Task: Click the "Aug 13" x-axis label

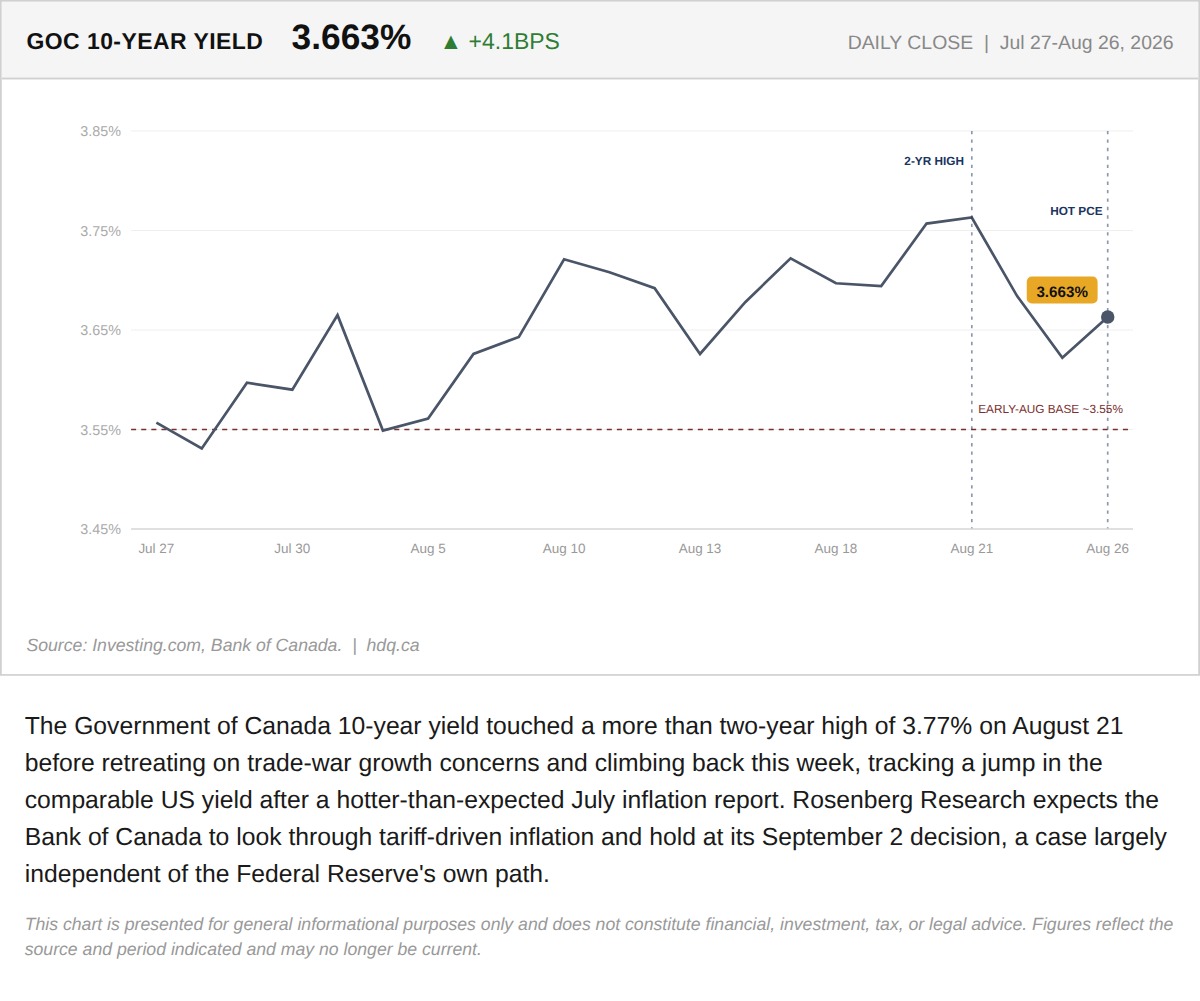Action: 700,548
